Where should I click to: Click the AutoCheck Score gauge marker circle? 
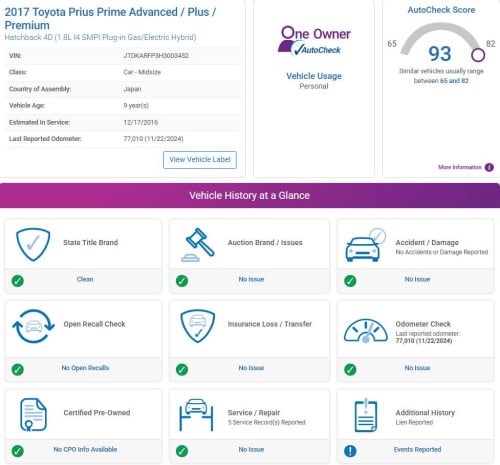click(478, 55)
